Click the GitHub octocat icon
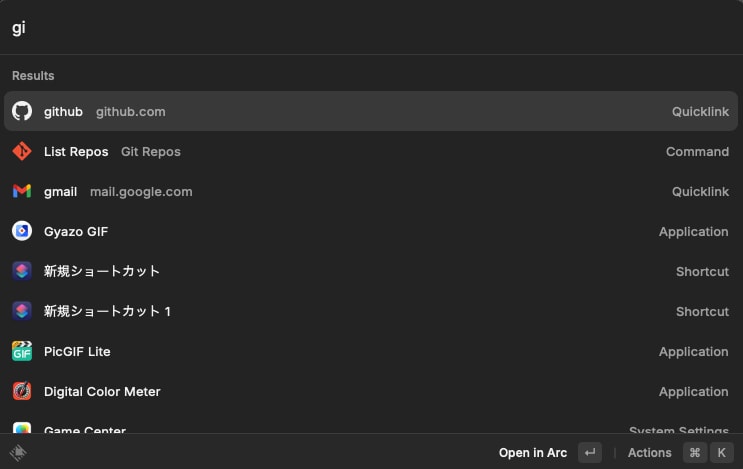This screenshot has height=469, width=743. [x=22, y=111]
